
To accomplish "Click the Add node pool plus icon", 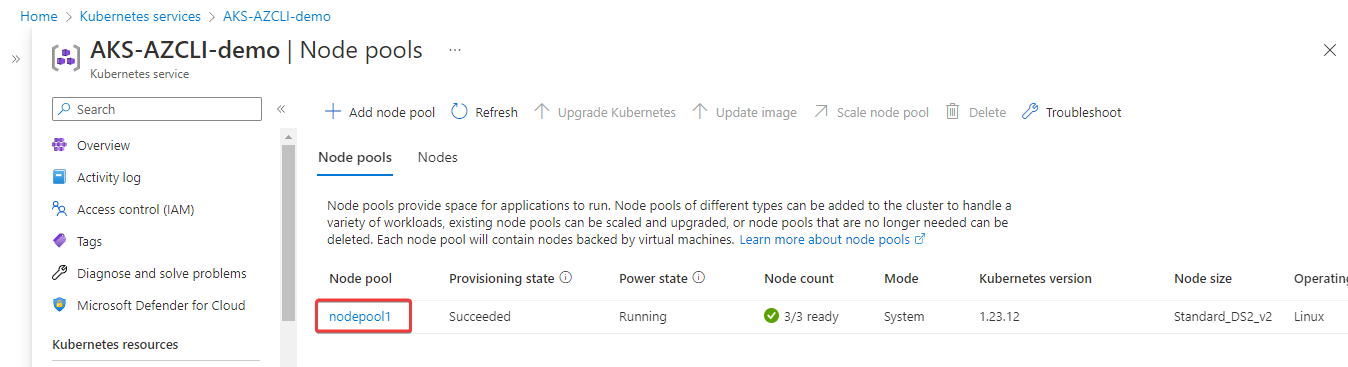I will click(x=333, y=112).
